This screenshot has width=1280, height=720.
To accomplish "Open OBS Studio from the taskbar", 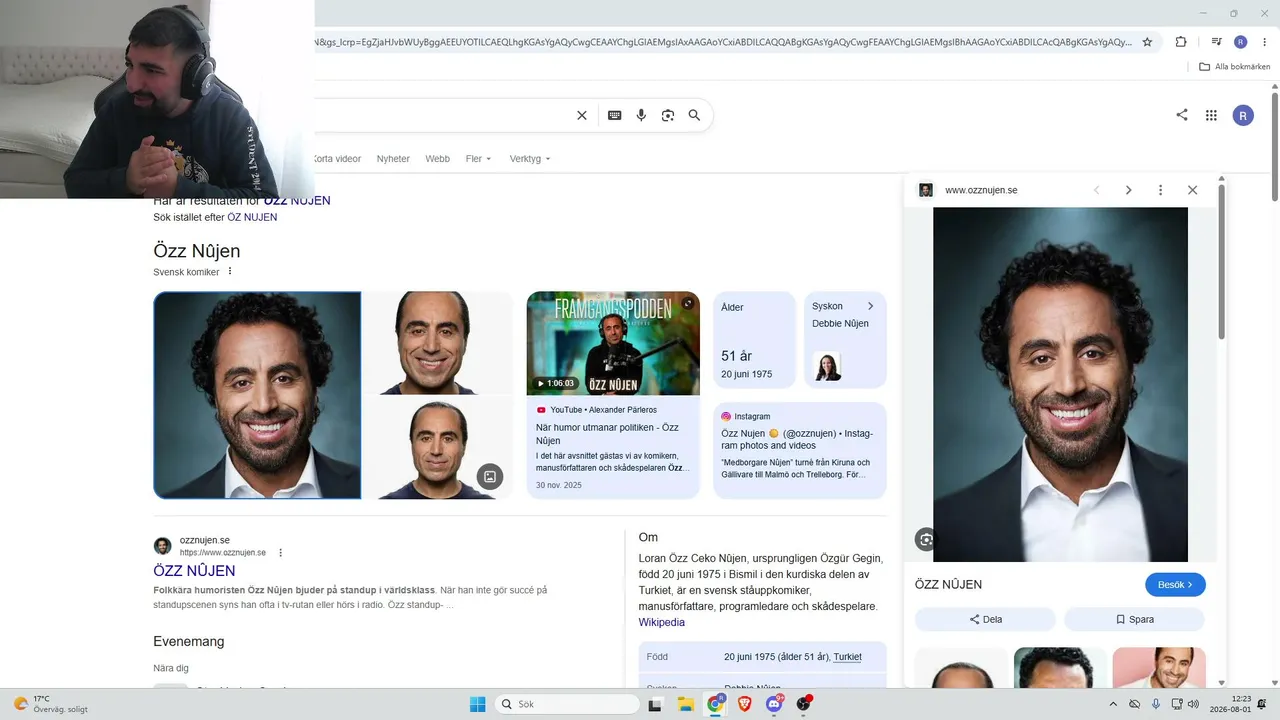I will point(803,704).
